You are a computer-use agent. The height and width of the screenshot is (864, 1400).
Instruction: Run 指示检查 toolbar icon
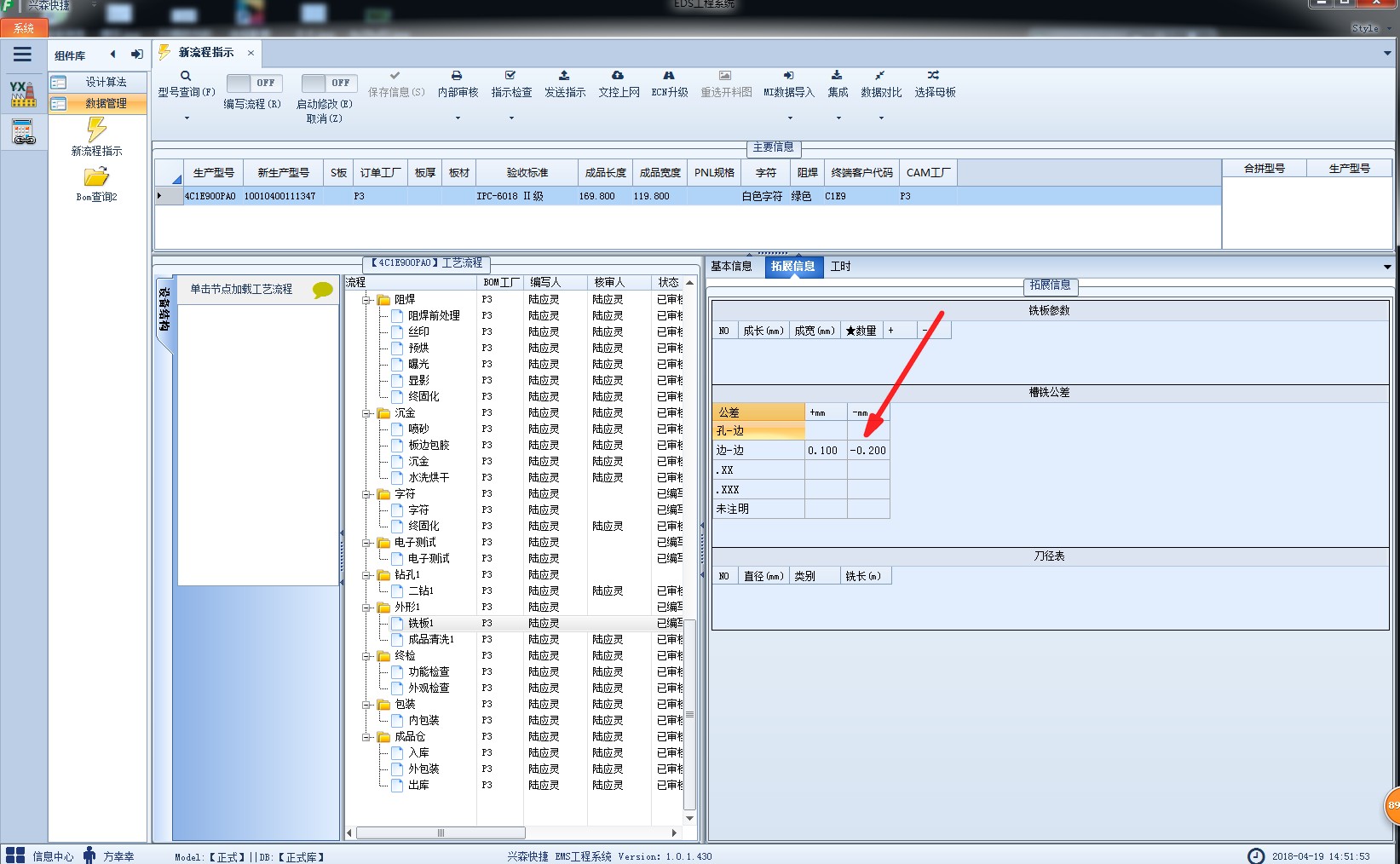coord(510,76)
